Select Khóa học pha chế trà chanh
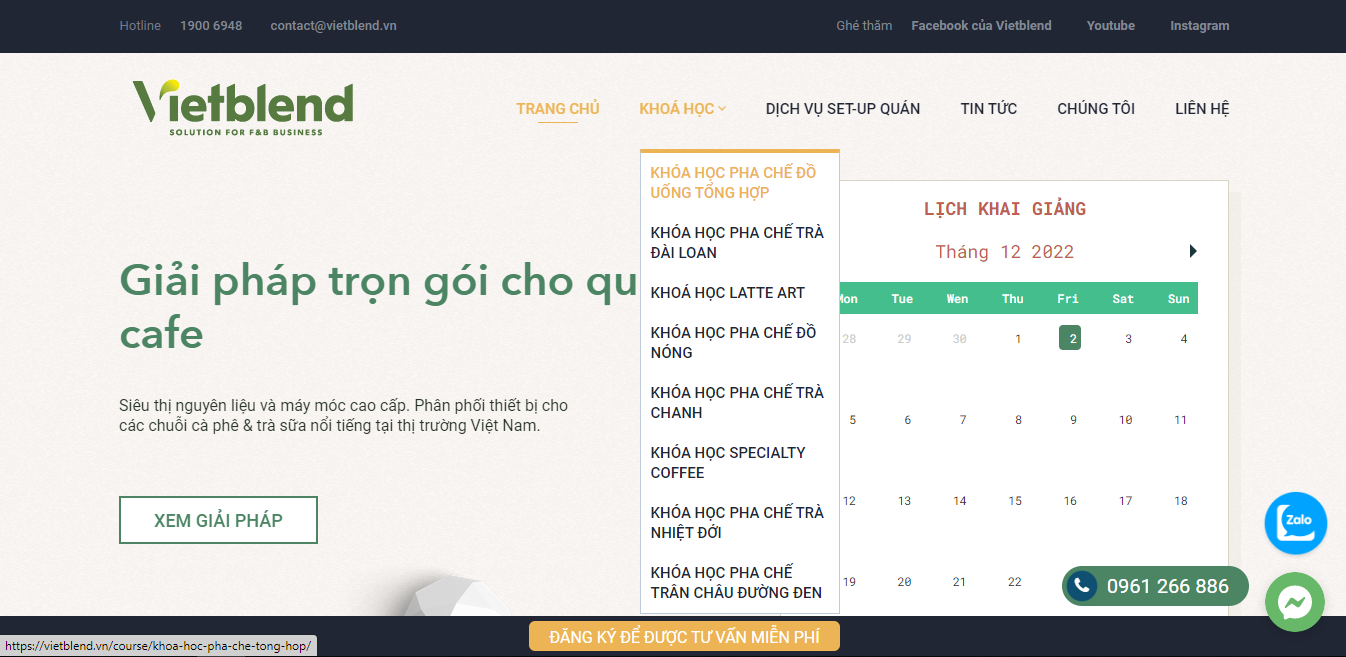 coord(740,402)
